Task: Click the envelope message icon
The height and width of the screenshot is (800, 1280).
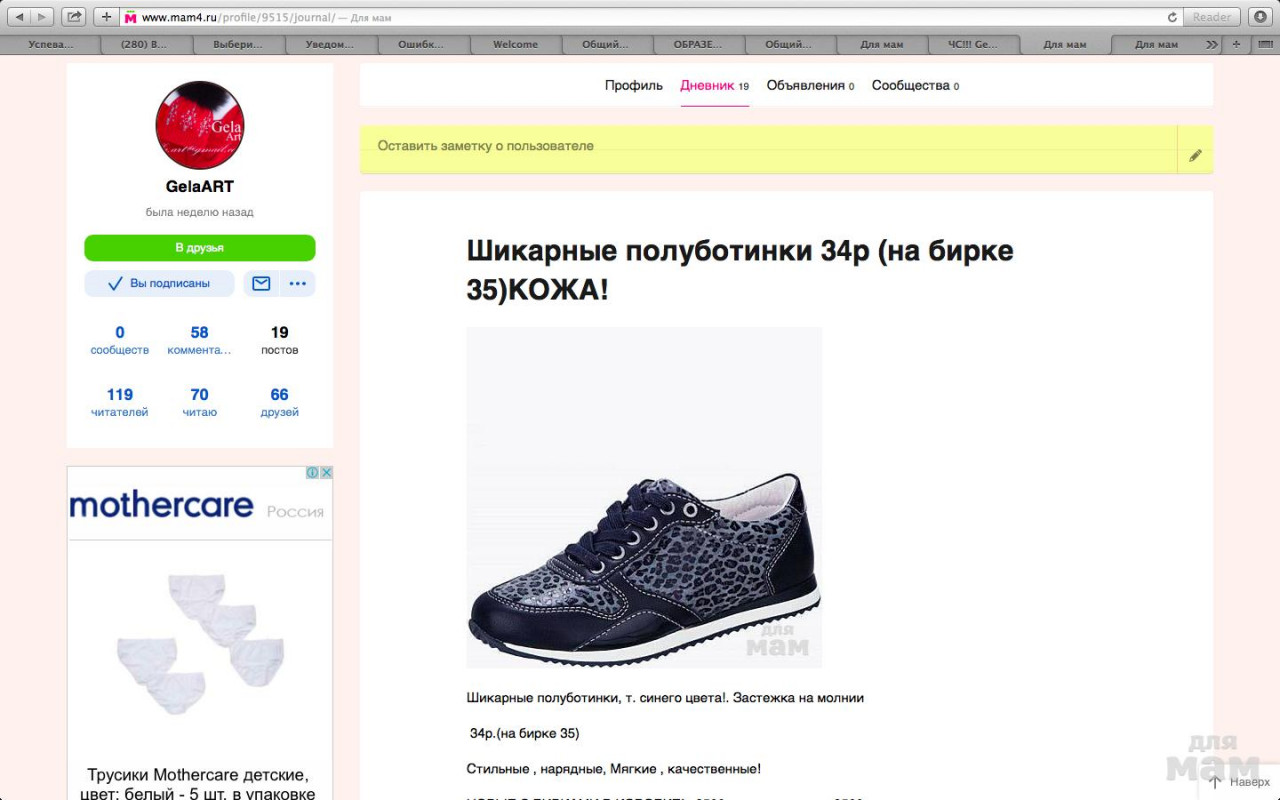Action: (261, 284)
